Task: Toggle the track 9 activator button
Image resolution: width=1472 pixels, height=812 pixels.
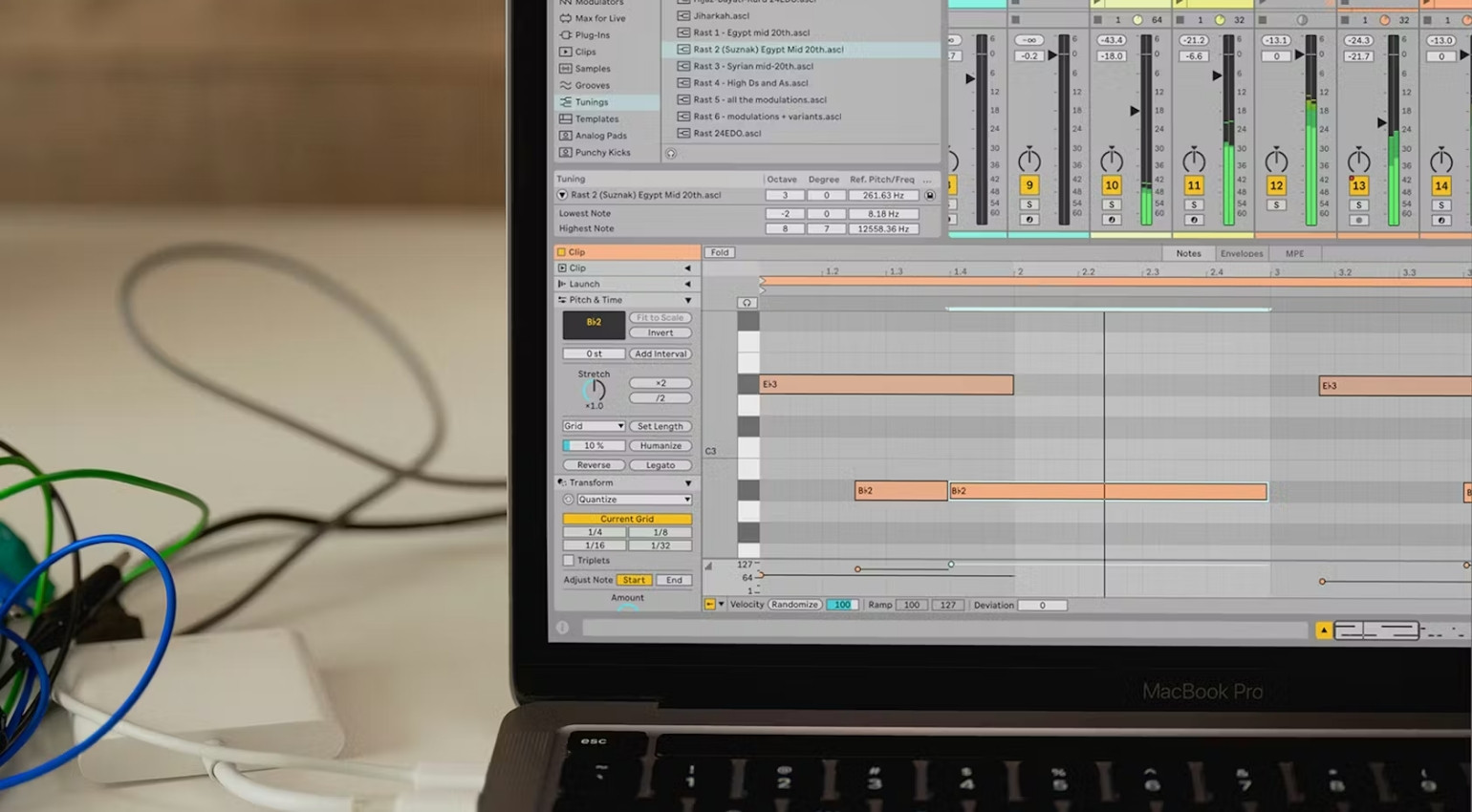Action: click(x=1028, y=185)
